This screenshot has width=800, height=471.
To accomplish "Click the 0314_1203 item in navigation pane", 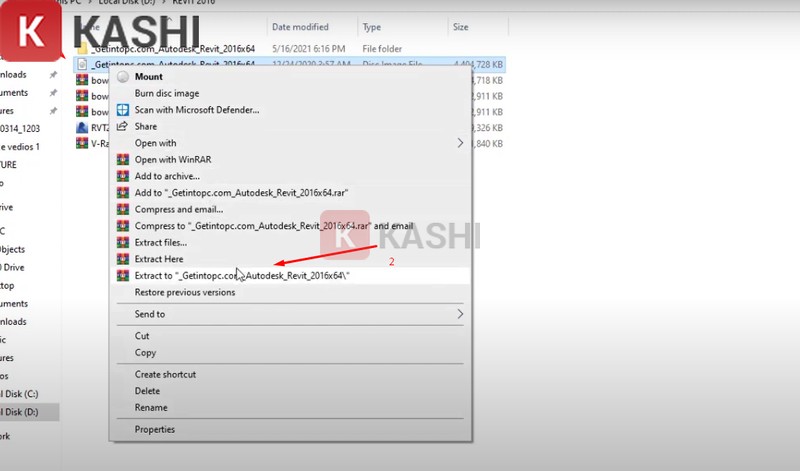I will (x=20, y=129).
